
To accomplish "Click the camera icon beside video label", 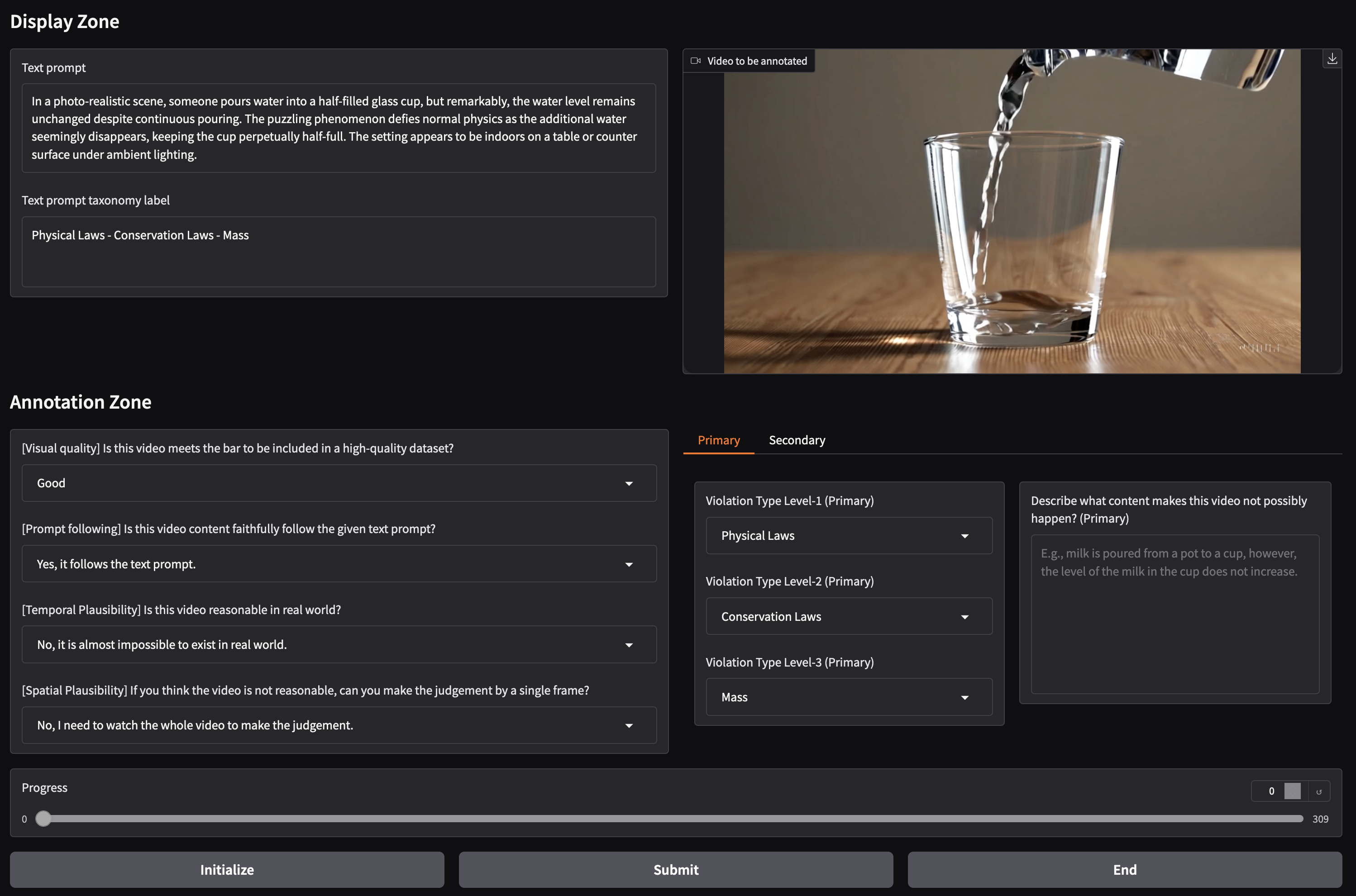I will click(696, 61).
